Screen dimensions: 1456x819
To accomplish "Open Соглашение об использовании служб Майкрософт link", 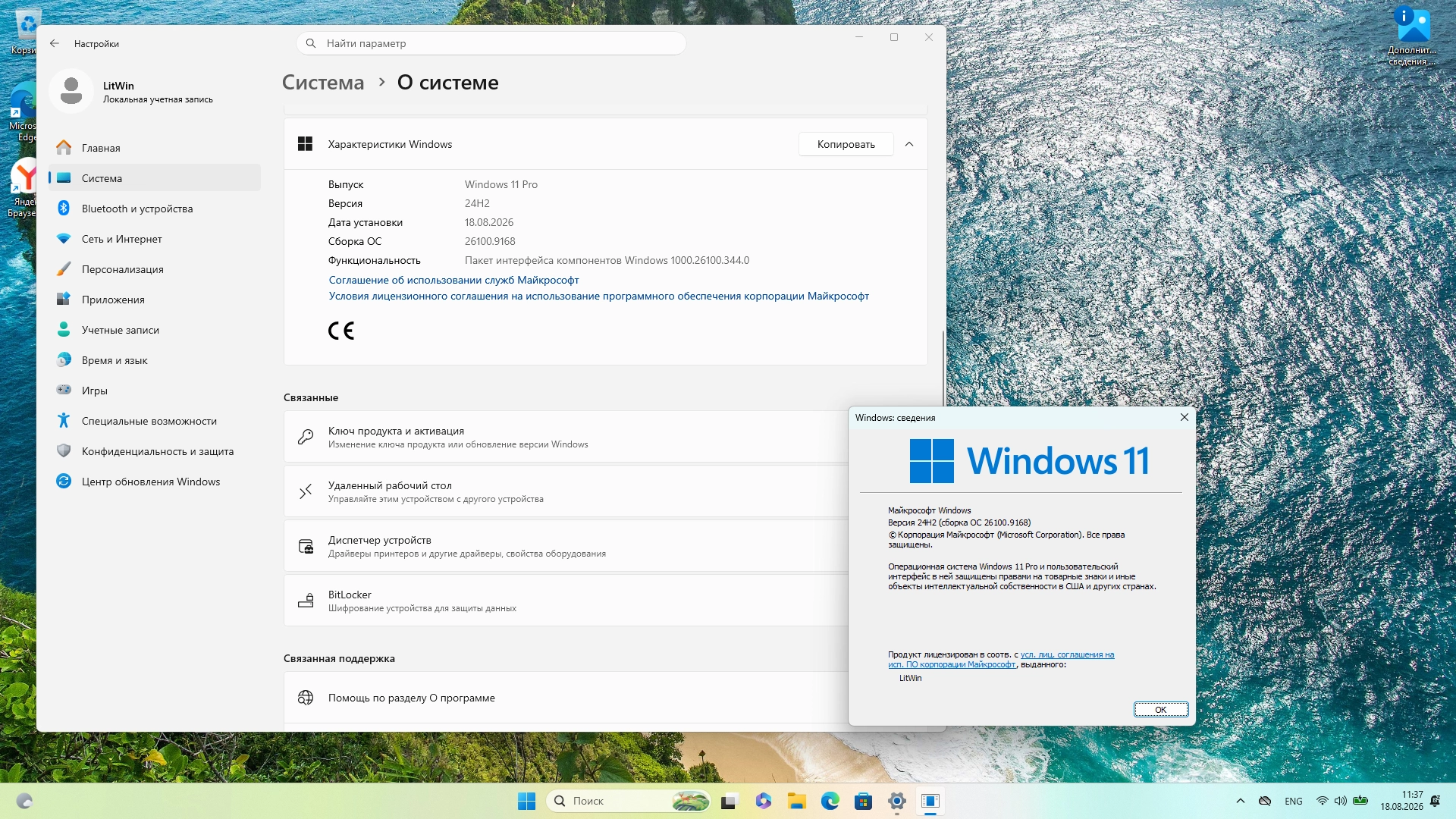I will click(453, 280).
